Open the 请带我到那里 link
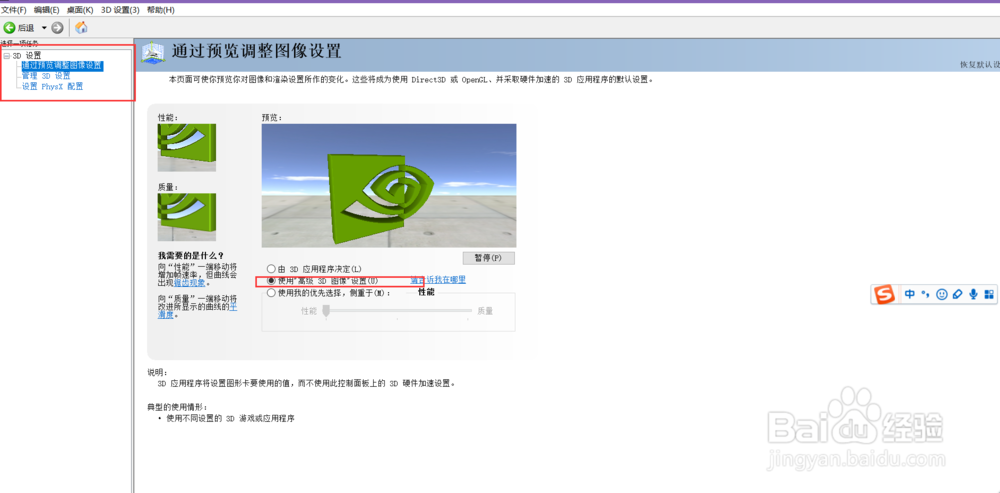The width and height of the screenshot is (1000, 493). coord(438,280)
